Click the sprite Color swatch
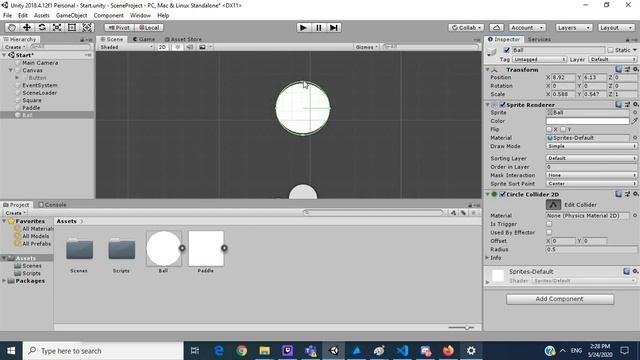Screen dimensions: 640x360 tap(588, 121)
